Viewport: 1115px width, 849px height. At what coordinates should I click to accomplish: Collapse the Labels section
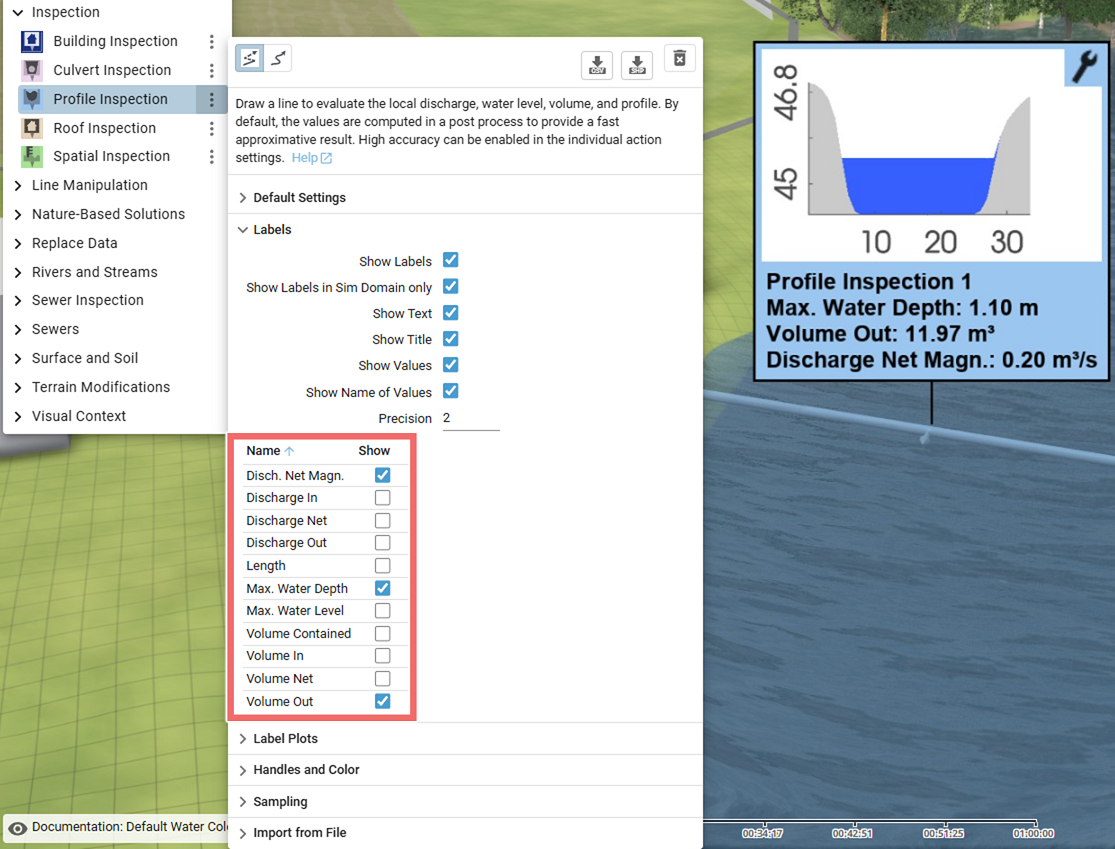[270, 229]
